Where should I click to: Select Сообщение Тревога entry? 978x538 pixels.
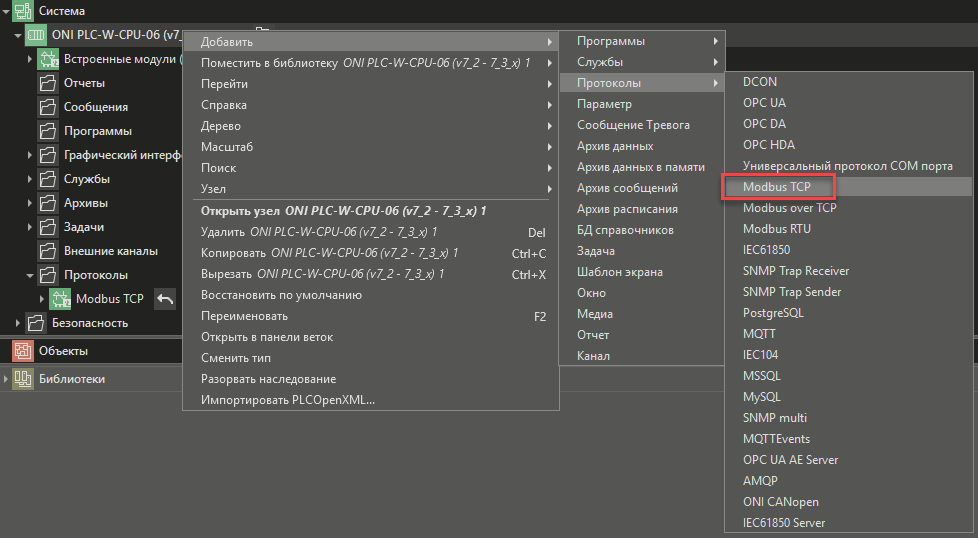click(x=642, y=125)
